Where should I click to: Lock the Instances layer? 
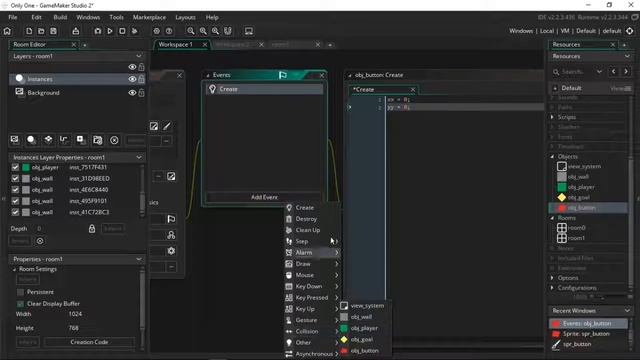tap(142, 79)
